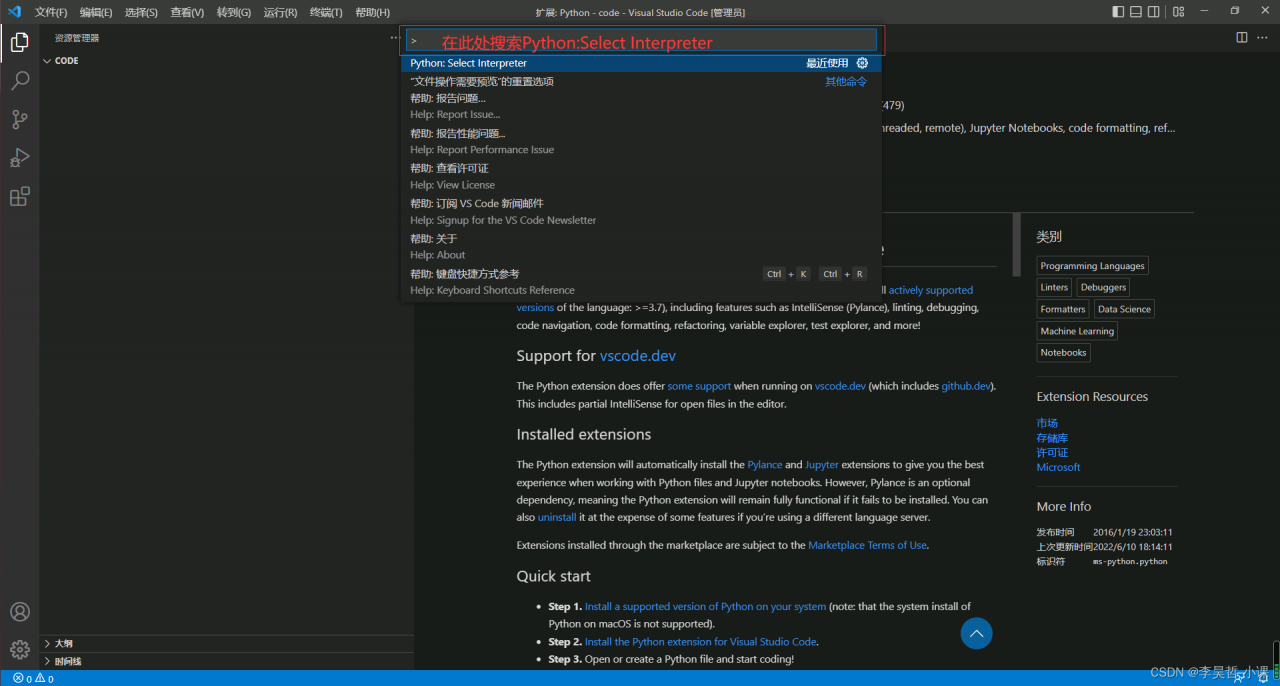Click inside the command palette input box
This screenshot has width=1280, height=686.
point(641,41)
